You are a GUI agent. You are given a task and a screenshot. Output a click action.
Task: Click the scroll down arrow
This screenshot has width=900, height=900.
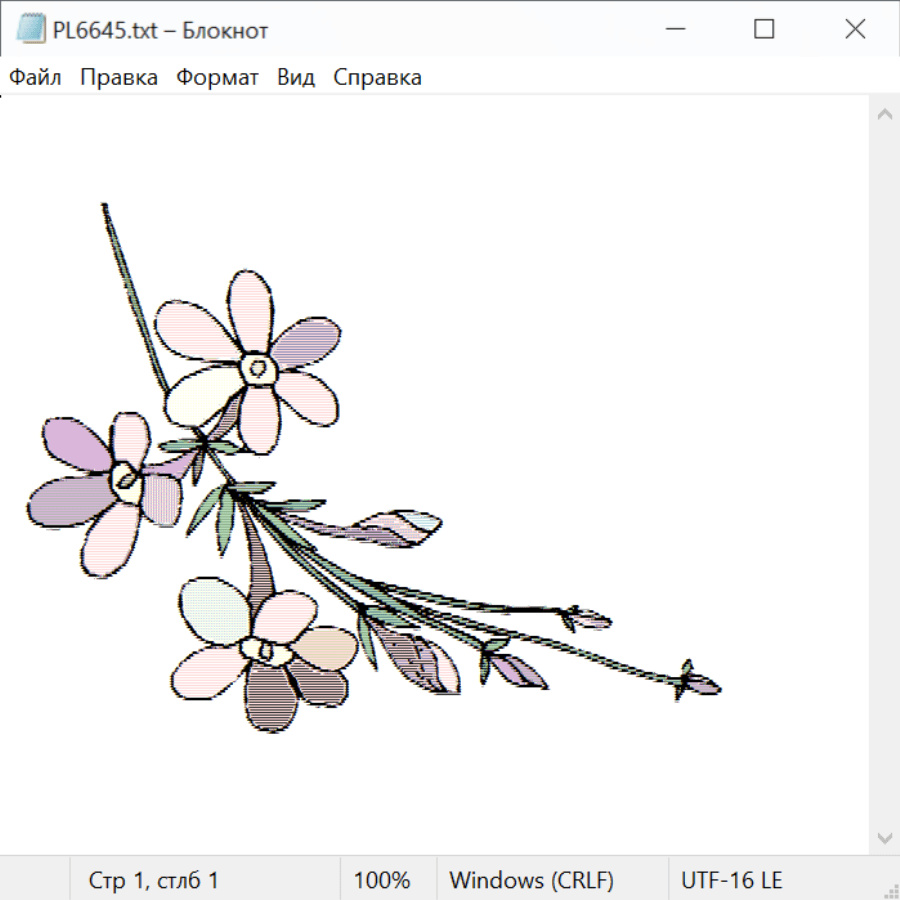884,837
